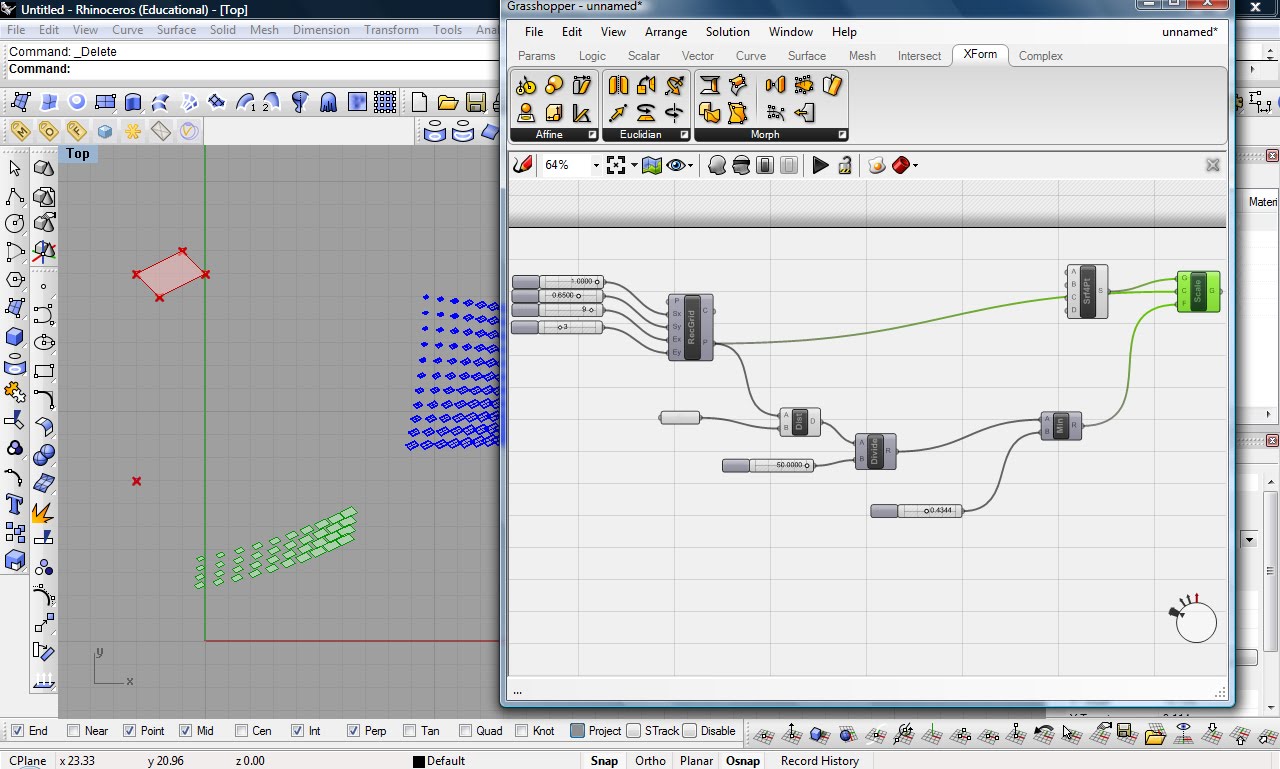
Task: Enable the Disable osnap option
Action: 688,731
